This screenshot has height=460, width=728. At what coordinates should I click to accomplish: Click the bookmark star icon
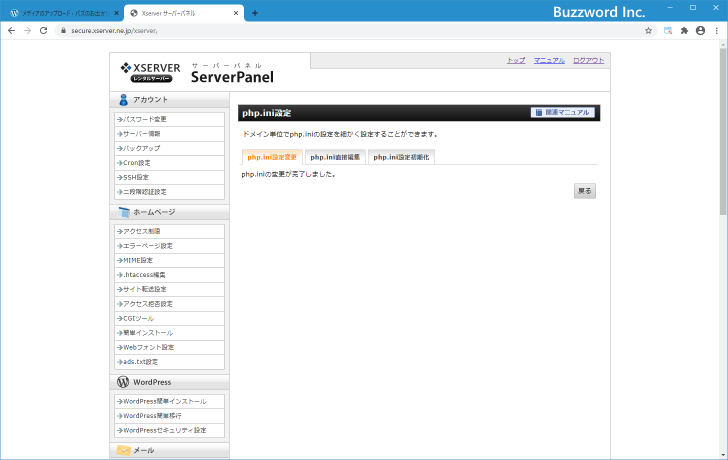coord(649,31)
